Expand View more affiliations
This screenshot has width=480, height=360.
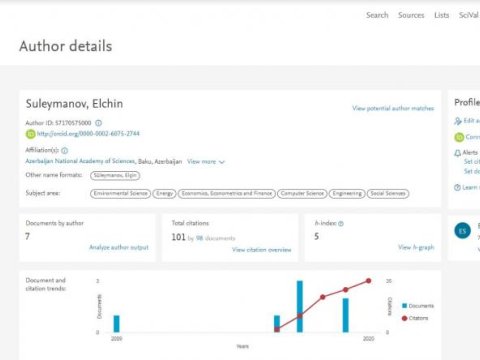coord(206,162)
